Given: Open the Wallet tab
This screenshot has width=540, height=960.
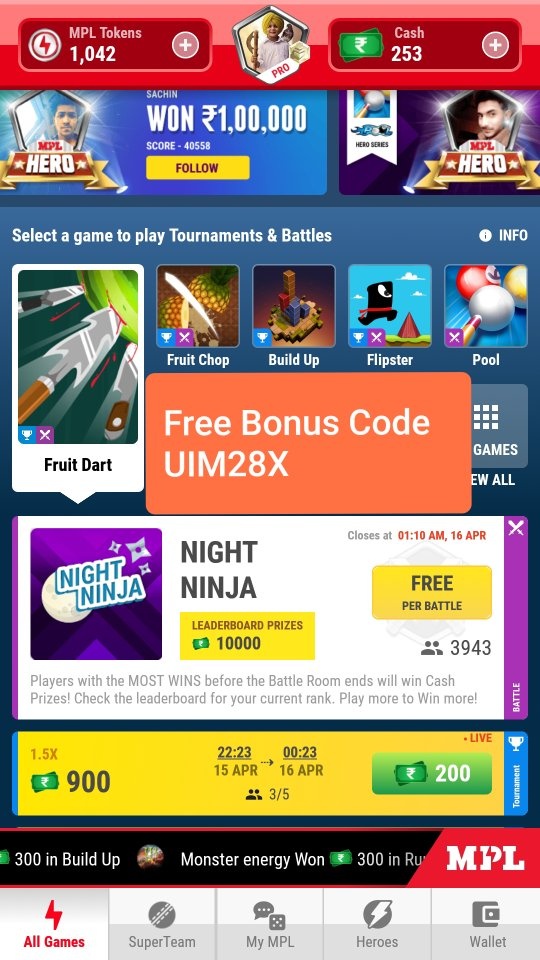Looking at the screenshot, I should click(487, 924).
